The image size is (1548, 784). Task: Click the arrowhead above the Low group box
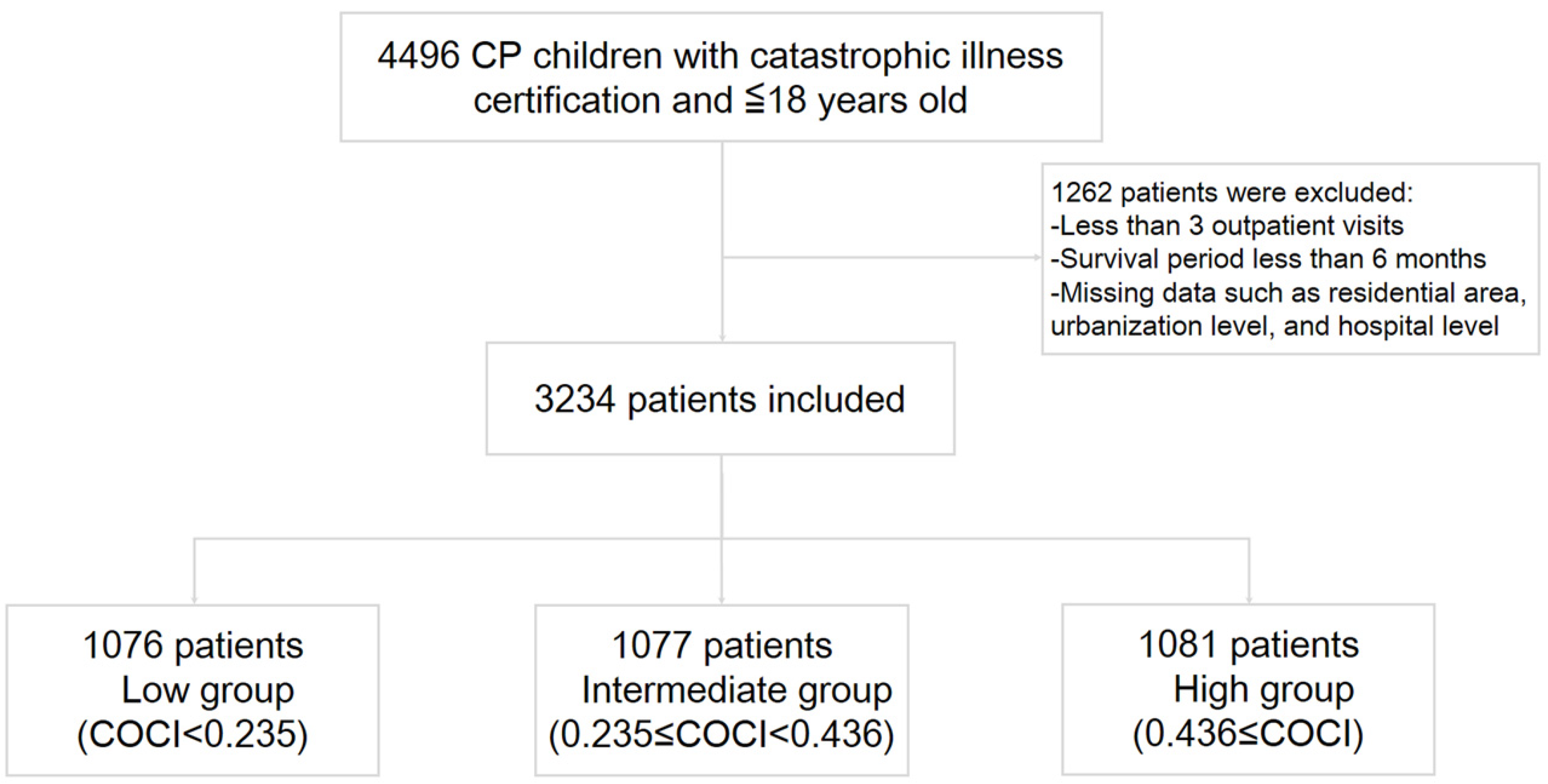(194, 600)
